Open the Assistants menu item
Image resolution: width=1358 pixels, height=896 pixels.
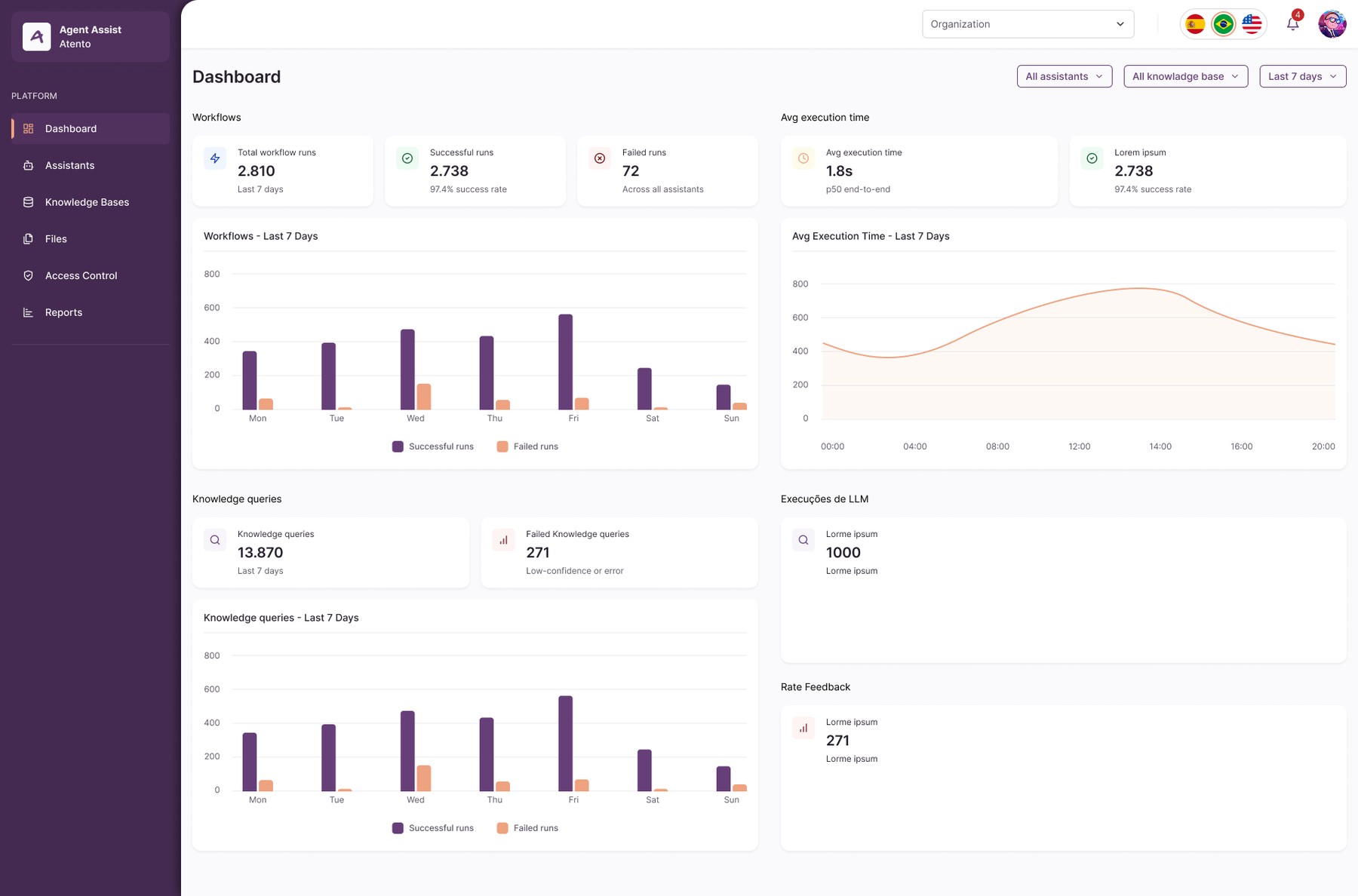[91, 165]
